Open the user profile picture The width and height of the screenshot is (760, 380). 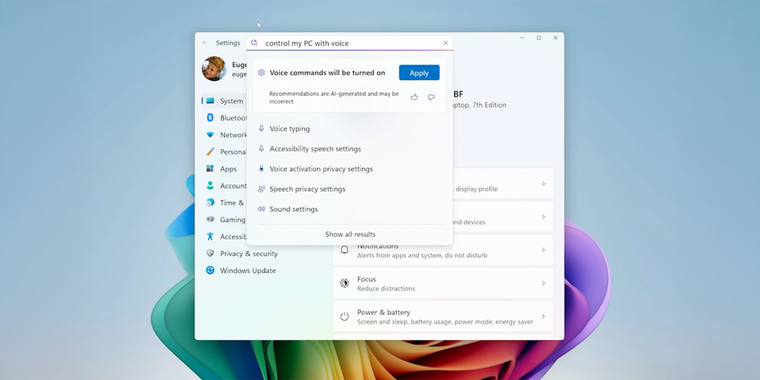[214, 68]
